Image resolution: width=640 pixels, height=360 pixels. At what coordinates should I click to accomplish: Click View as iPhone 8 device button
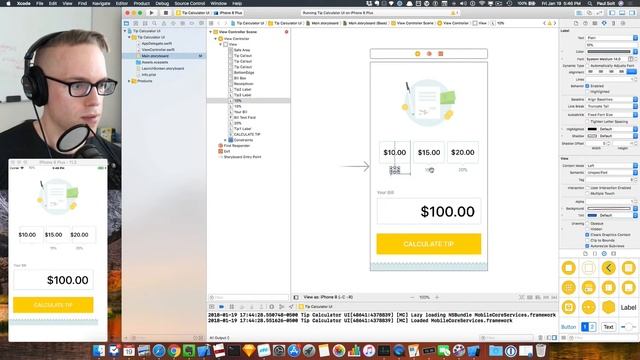329,297
